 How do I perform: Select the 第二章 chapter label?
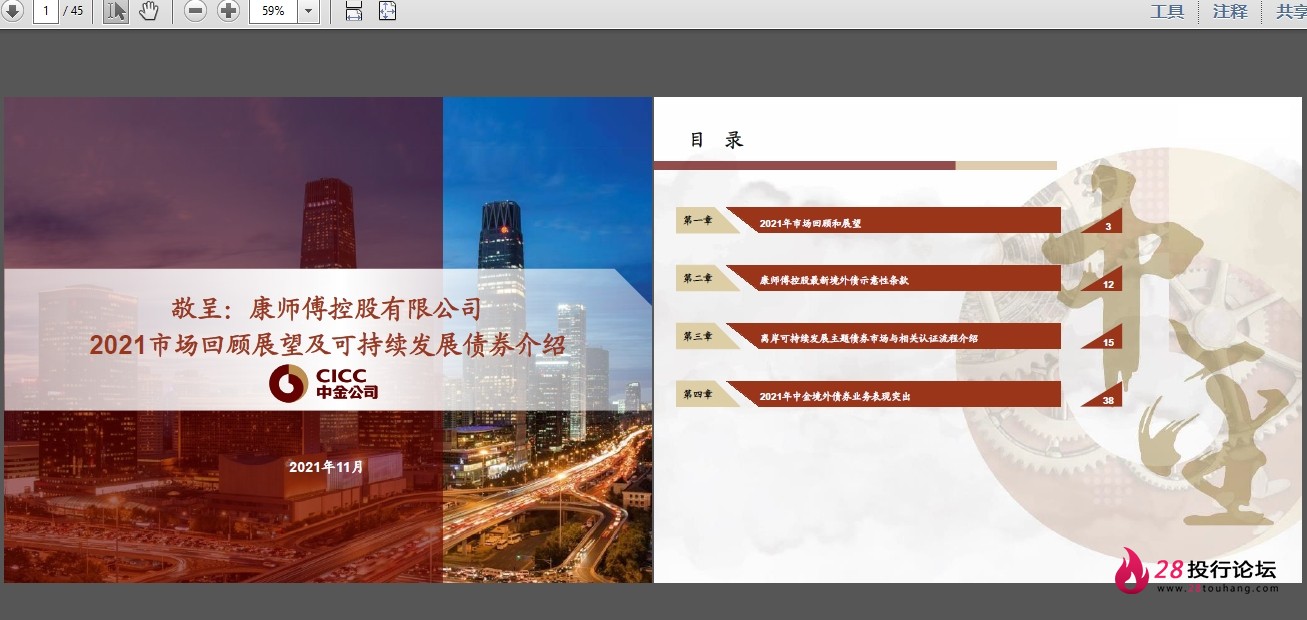tap(698, 278)
